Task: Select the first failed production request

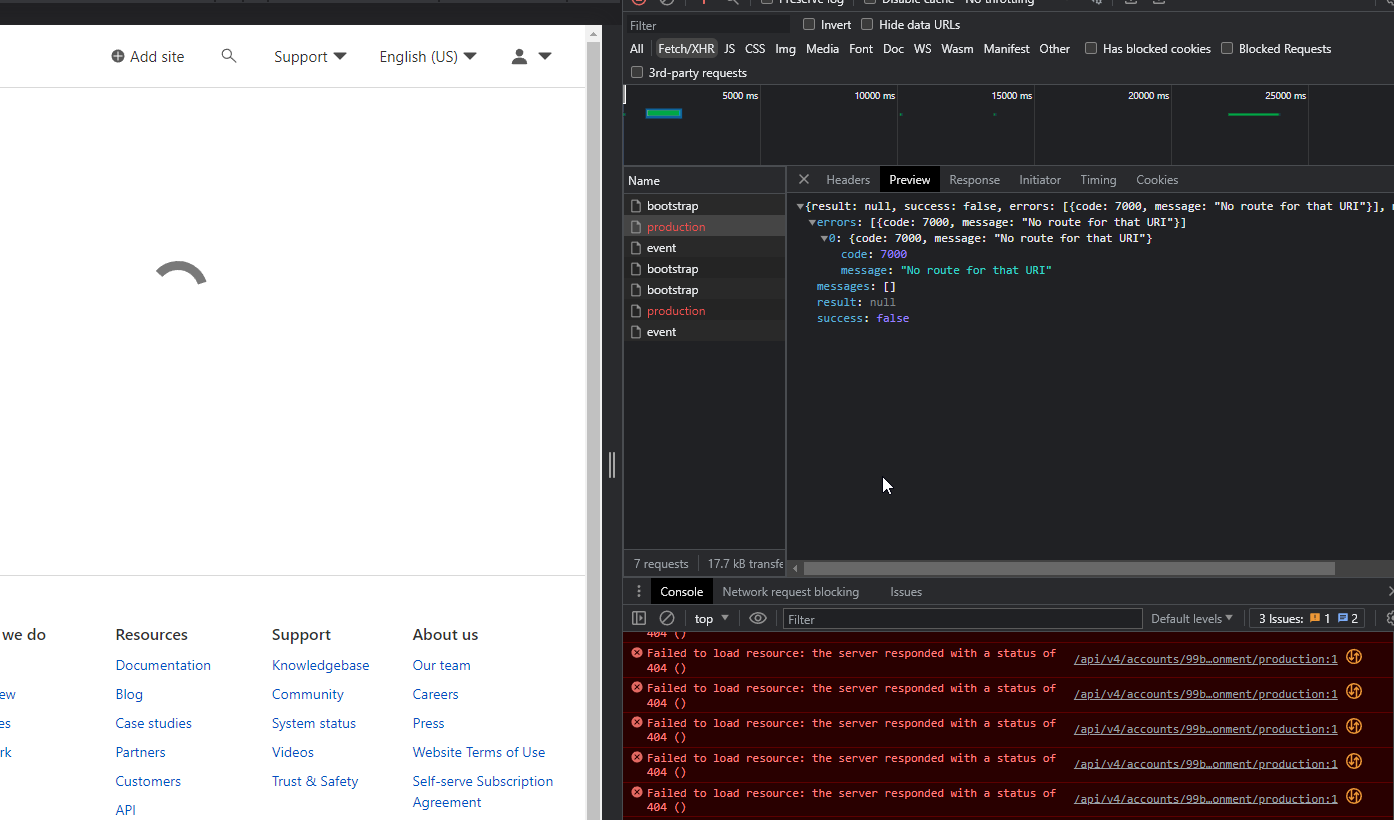Action: tap(676, 227)
